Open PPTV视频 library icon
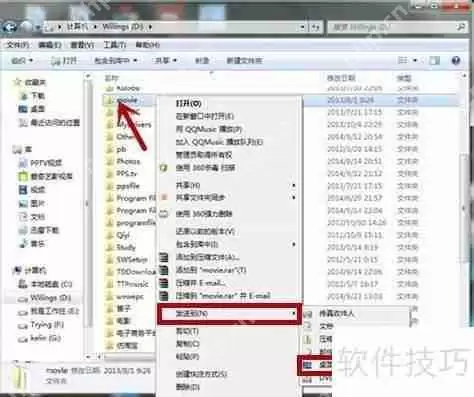 click(23, 163)
